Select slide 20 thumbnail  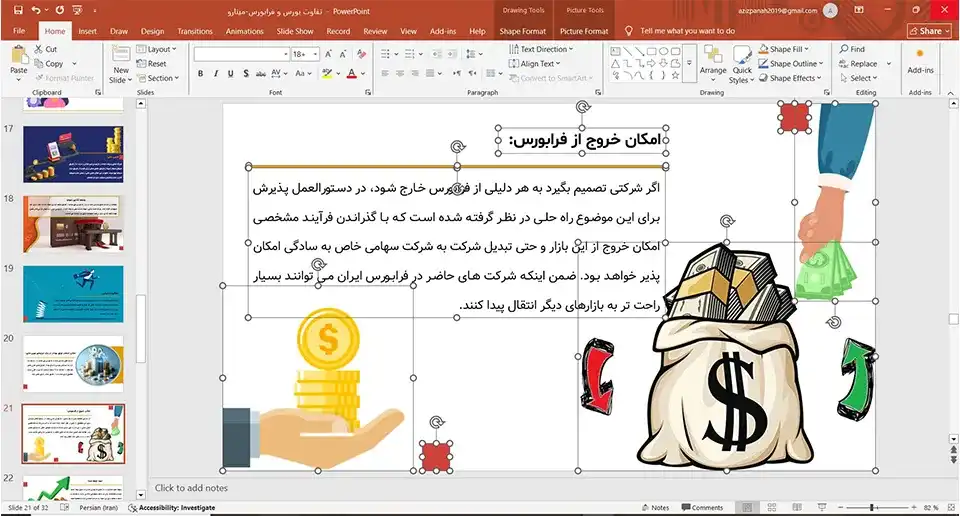[x=73, y=364]
